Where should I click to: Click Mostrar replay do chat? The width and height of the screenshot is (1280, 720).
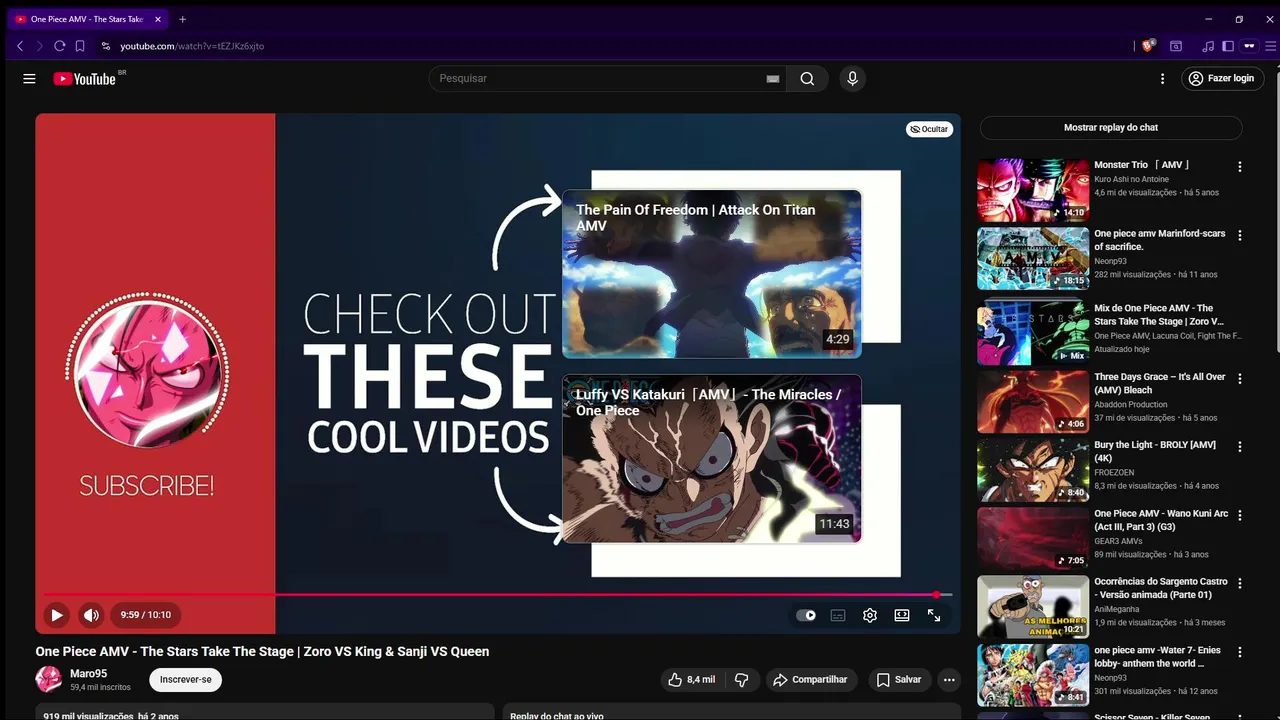[1111, 127]
